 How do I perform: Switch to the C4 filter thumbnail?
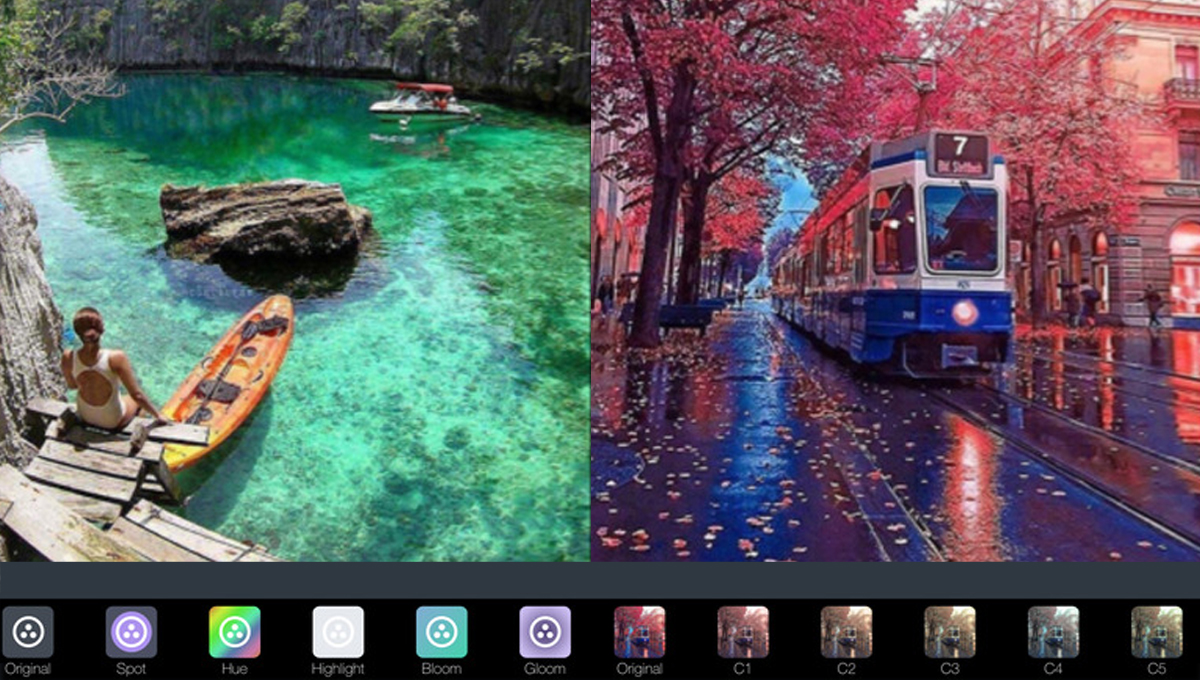[1053, 632]
